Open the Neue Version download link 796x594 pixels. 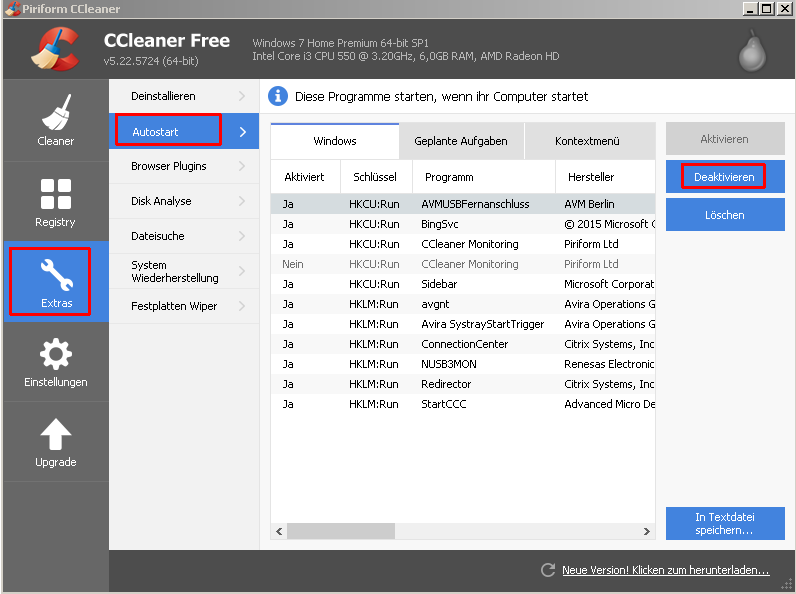666,570
